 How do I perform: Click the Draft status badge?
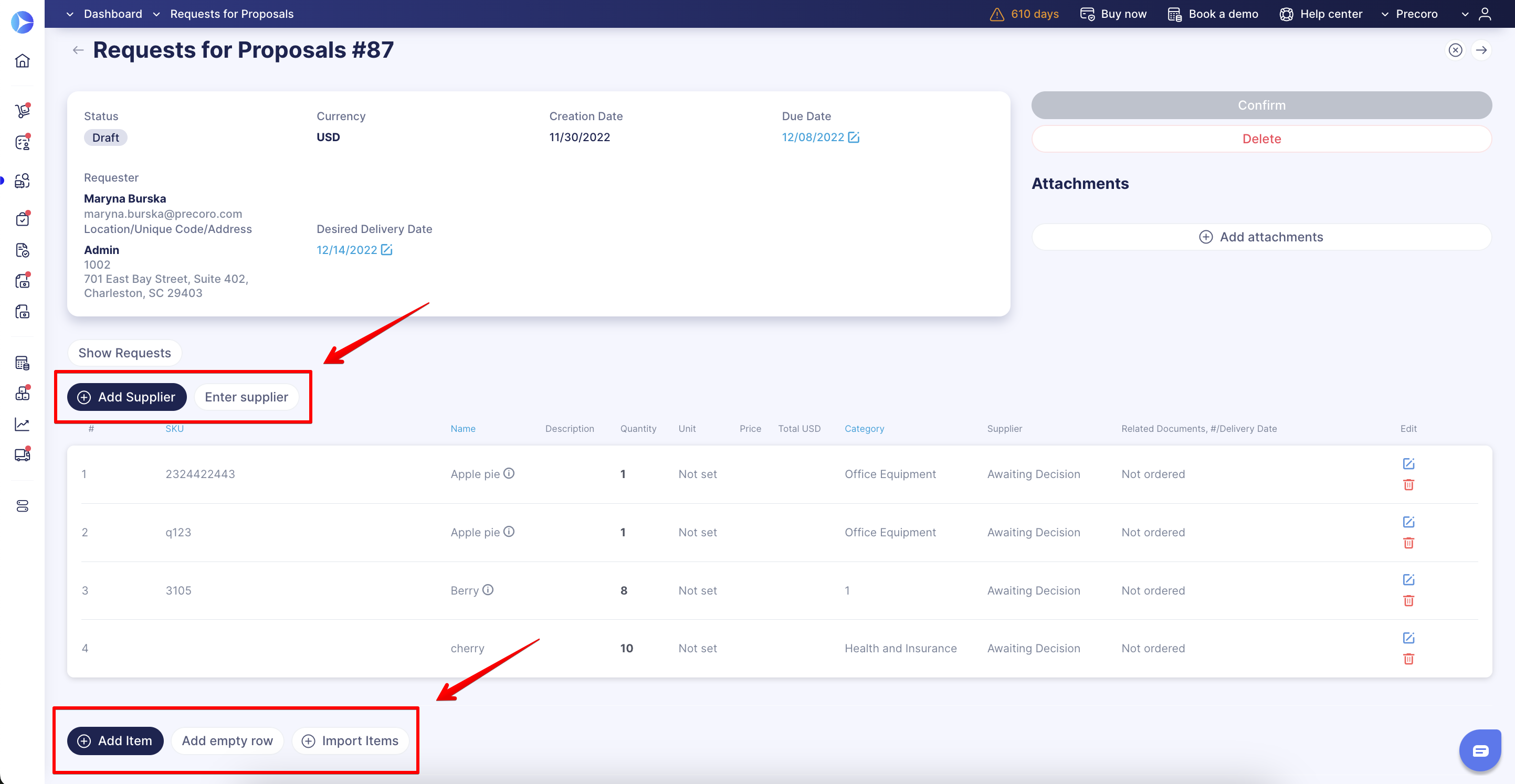pyautogui.click(x=106, y=137)
